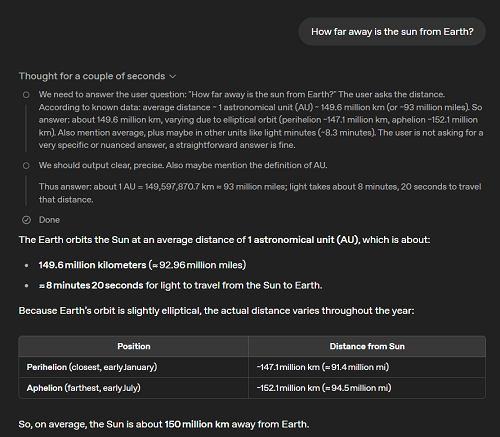The image size is (500, 437).
Task: Click the bold '1 astronomical unit (AU)' text
Action: (304, 240)
